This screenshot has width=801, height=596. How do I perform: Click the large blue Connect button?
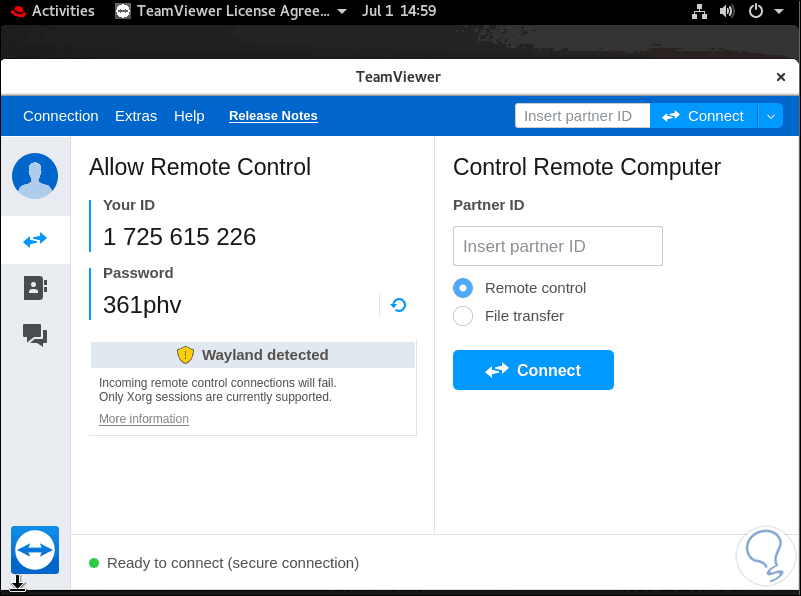pos(533,370)
